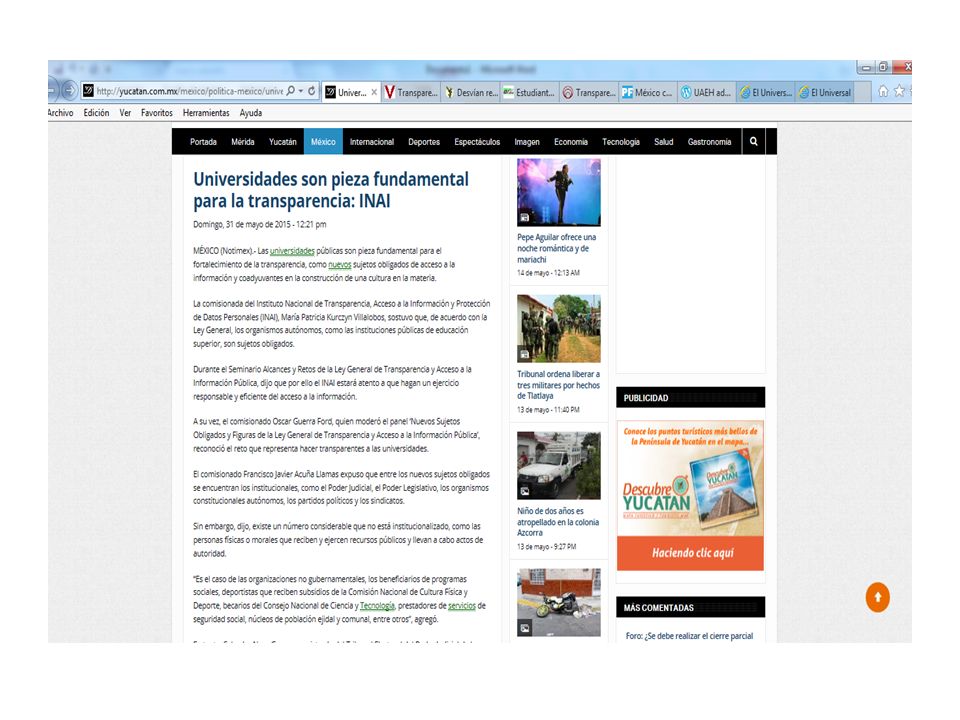Viewport: 960px width, 720px height.
Task: Click the gallery icon on the soldiers photo
Action: point(525,354)
